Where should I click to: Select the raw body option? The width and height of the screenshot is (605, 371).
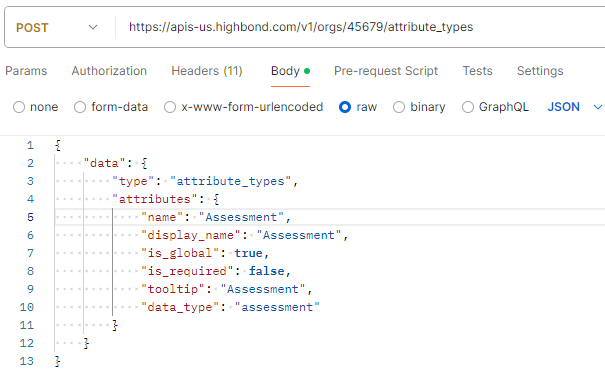(x=345, y=107)
